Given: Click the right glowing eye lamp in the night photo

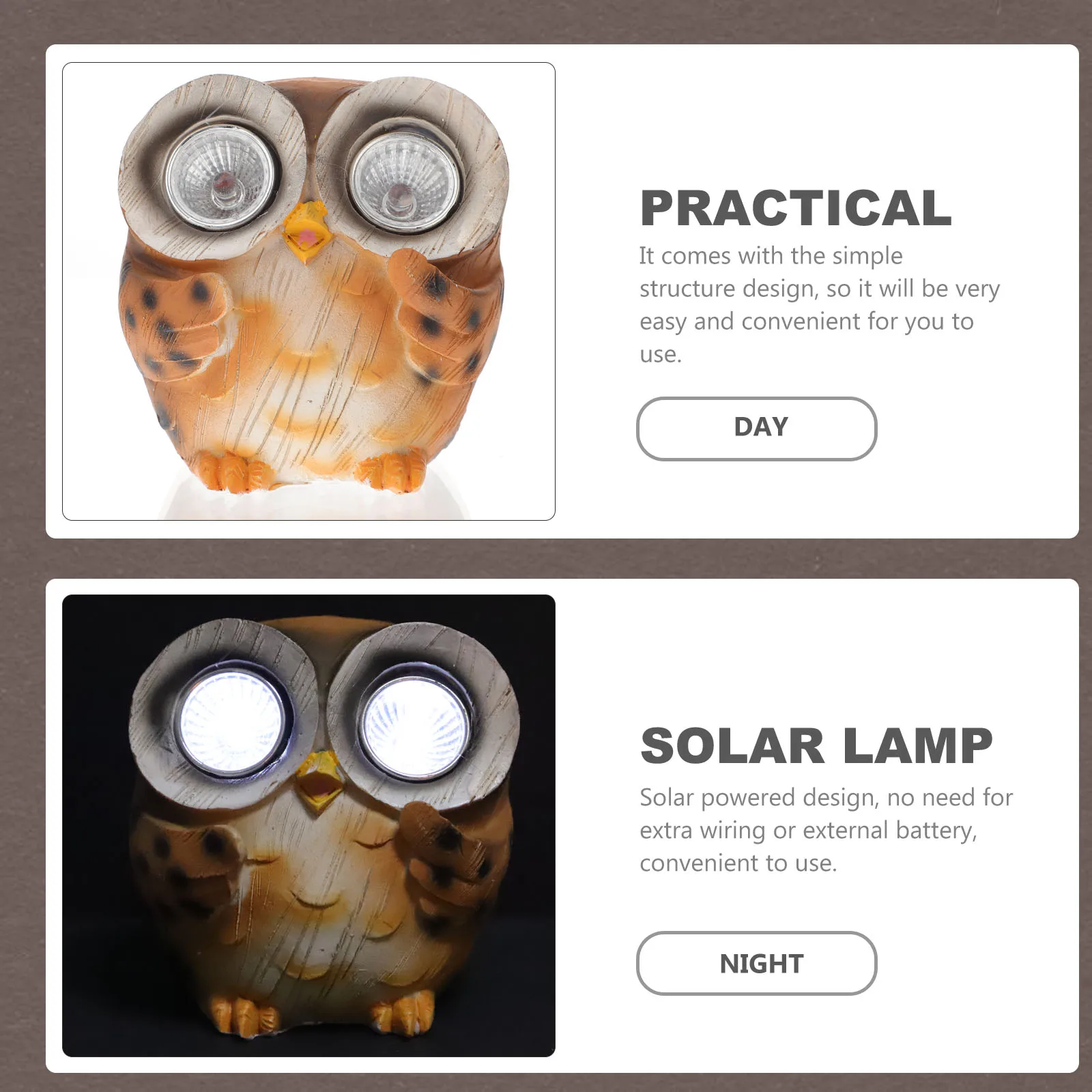Looking at the screenshot, I should [x=415, y=725].
